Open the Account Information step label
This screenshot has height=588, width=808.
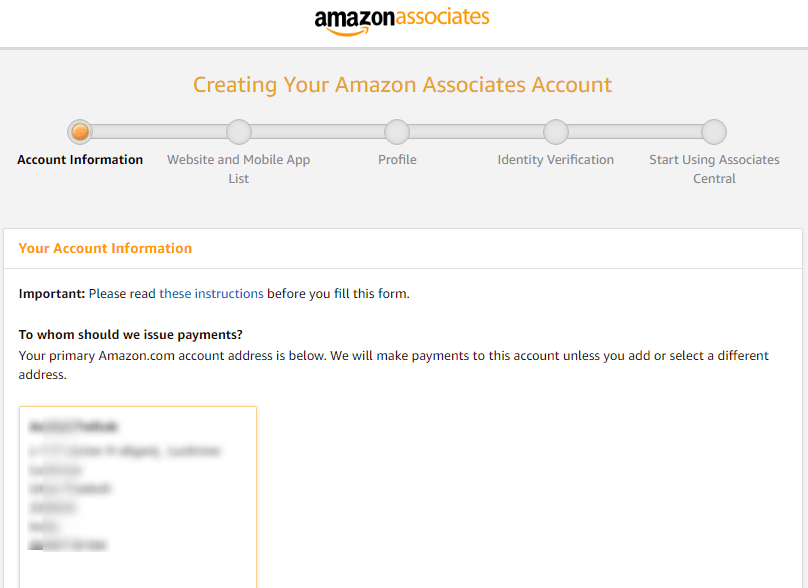(x=80, y=159)
